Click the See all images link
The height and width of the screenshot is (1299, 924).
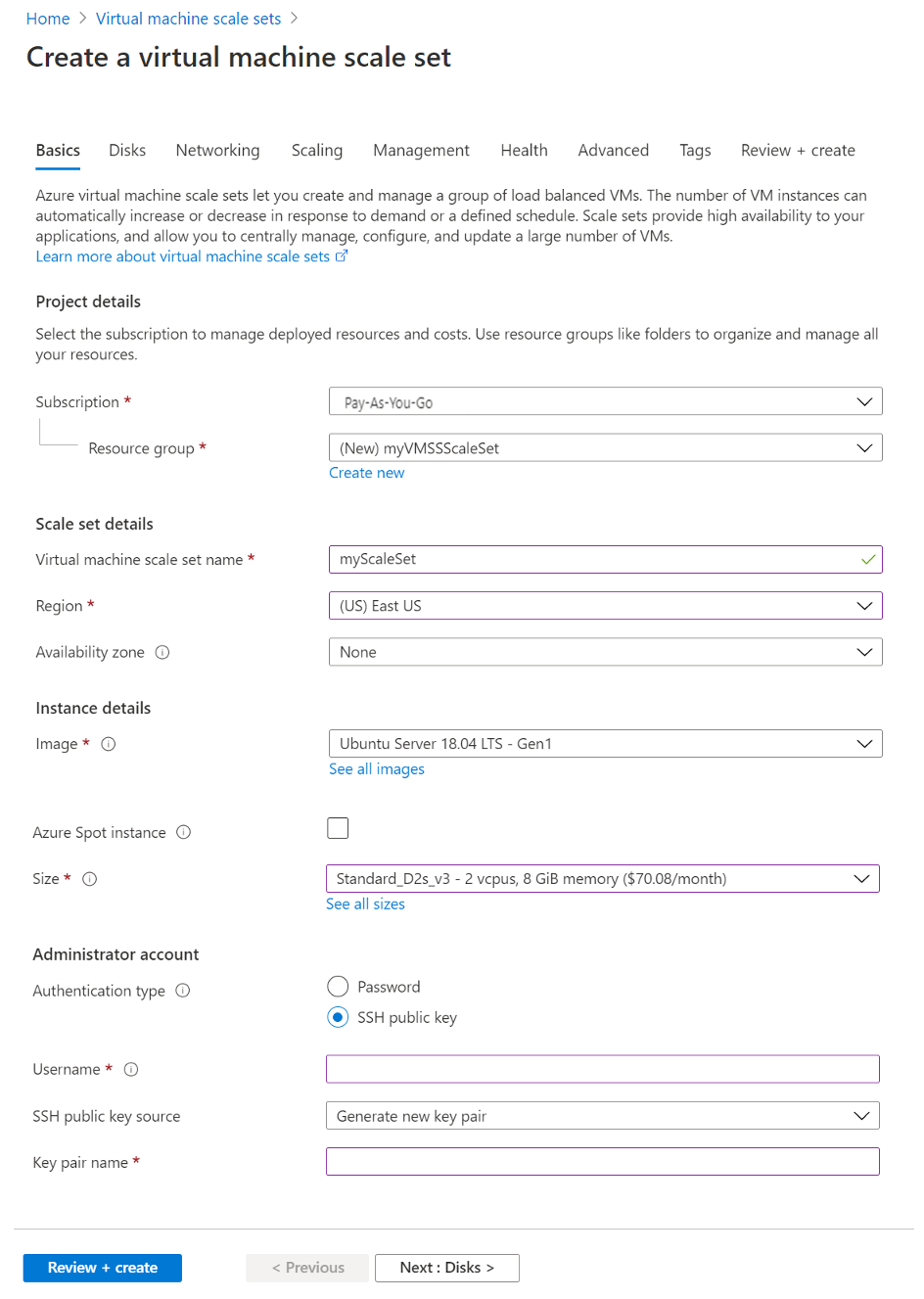click(376, 769)
